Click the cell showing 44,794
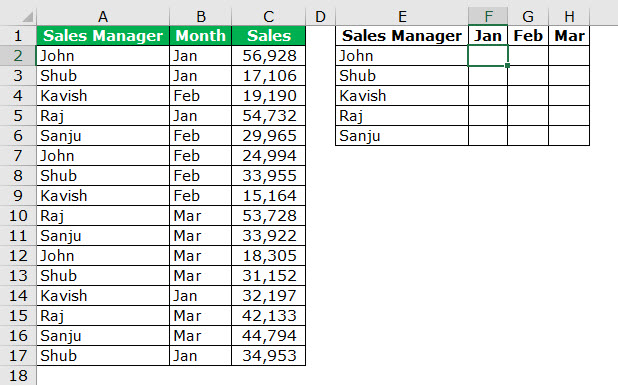 (269, 335)
